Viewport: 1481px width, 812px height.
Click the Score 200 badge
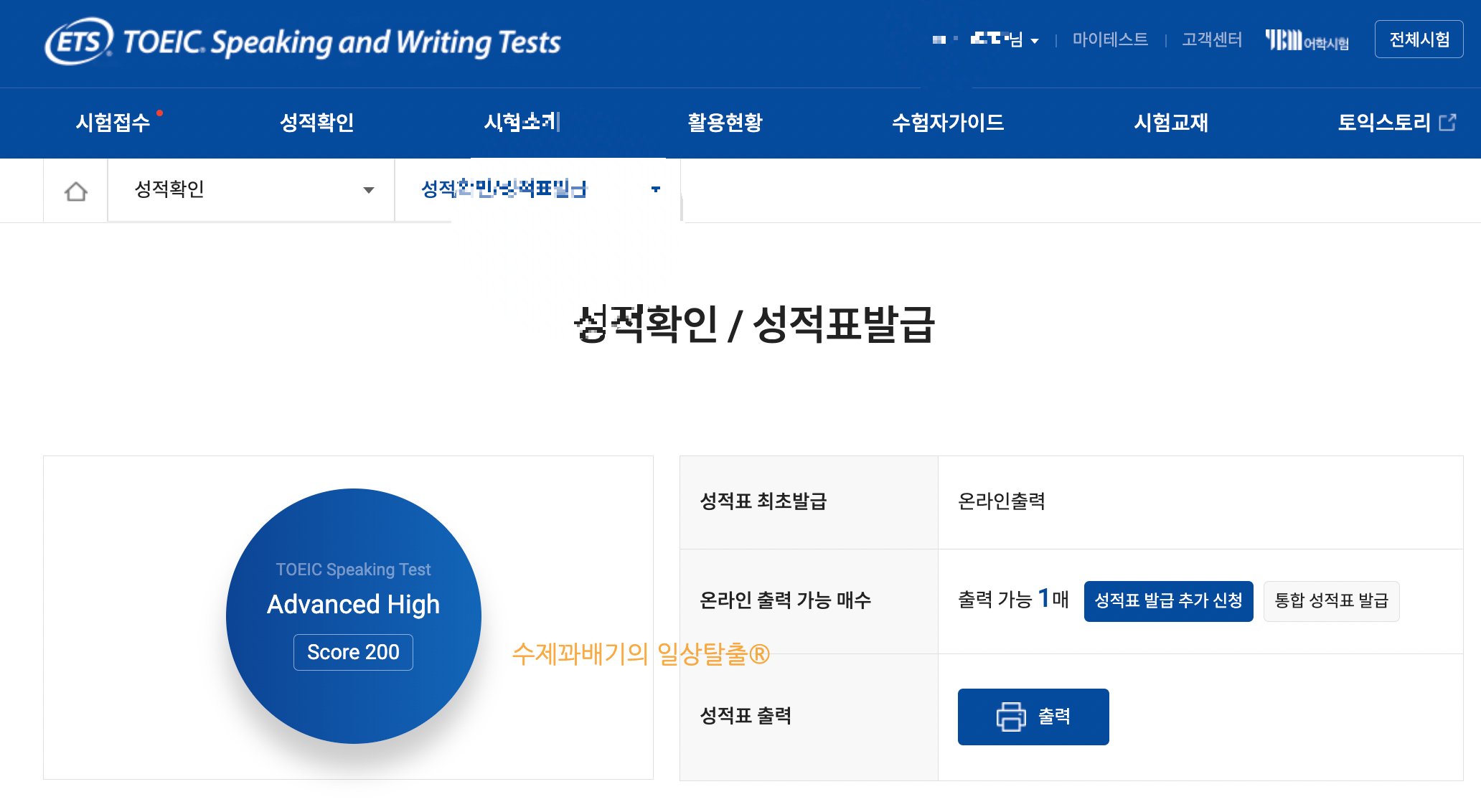pos(353,652)
